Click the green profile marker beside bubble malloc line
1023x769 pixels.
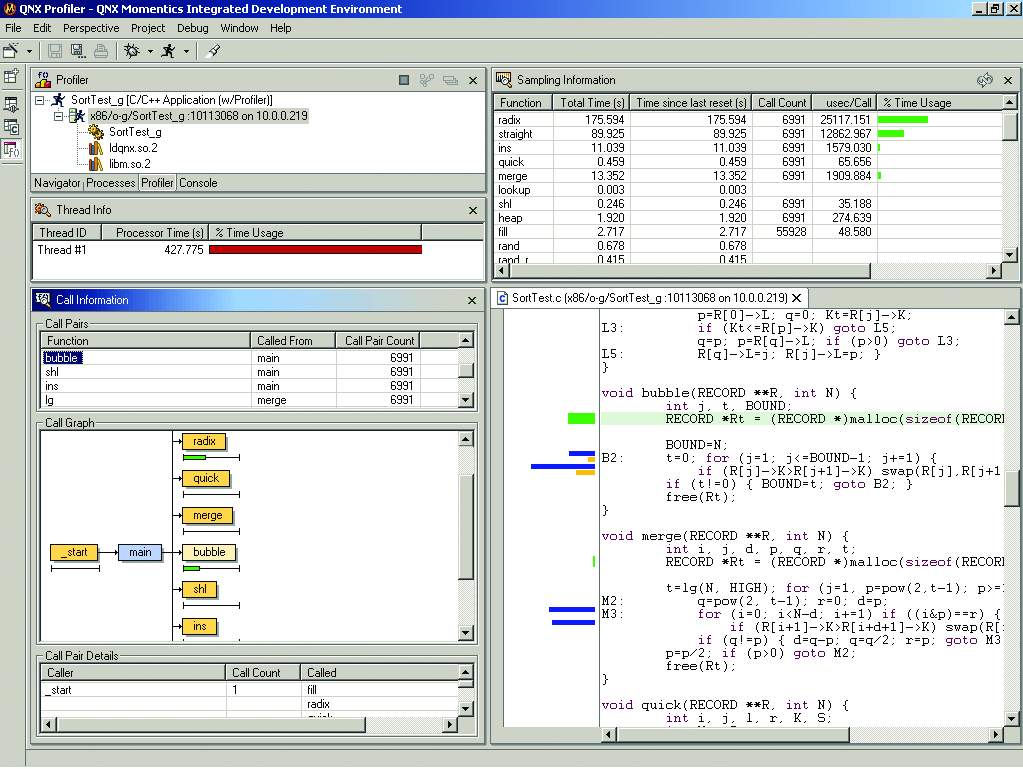(581, 419)
